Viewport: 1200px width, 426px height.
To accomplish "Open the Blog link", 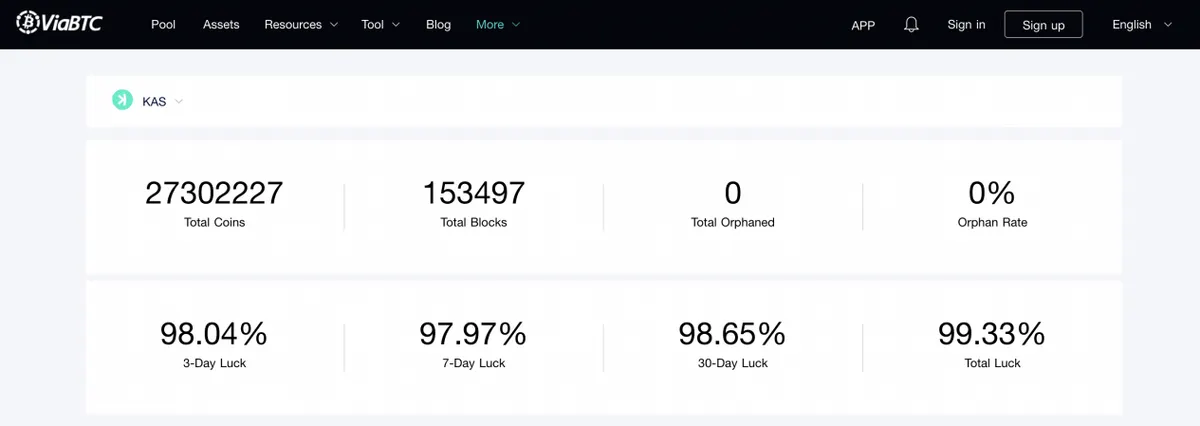I will tap(438, 24).
